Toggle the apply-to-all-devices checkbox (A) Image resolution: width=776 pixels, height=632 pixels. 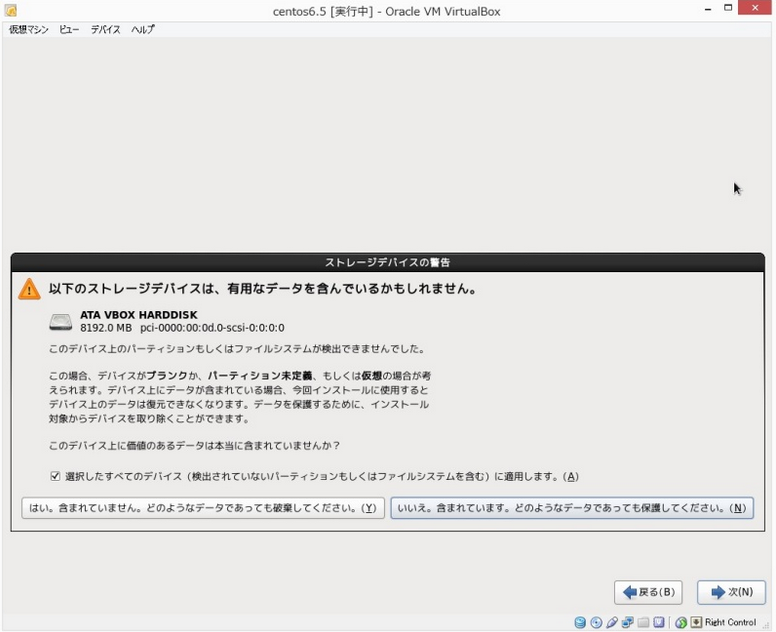[x=55, y=476]
